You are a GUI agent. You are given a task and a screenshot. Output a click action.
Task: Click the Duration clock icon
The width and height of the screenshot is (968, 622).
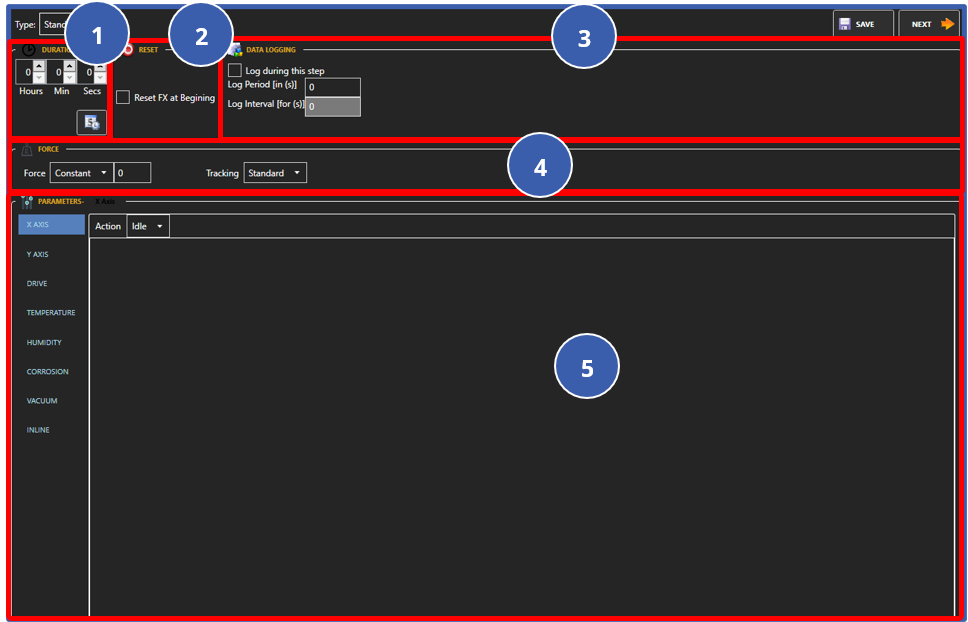[27, 49]
